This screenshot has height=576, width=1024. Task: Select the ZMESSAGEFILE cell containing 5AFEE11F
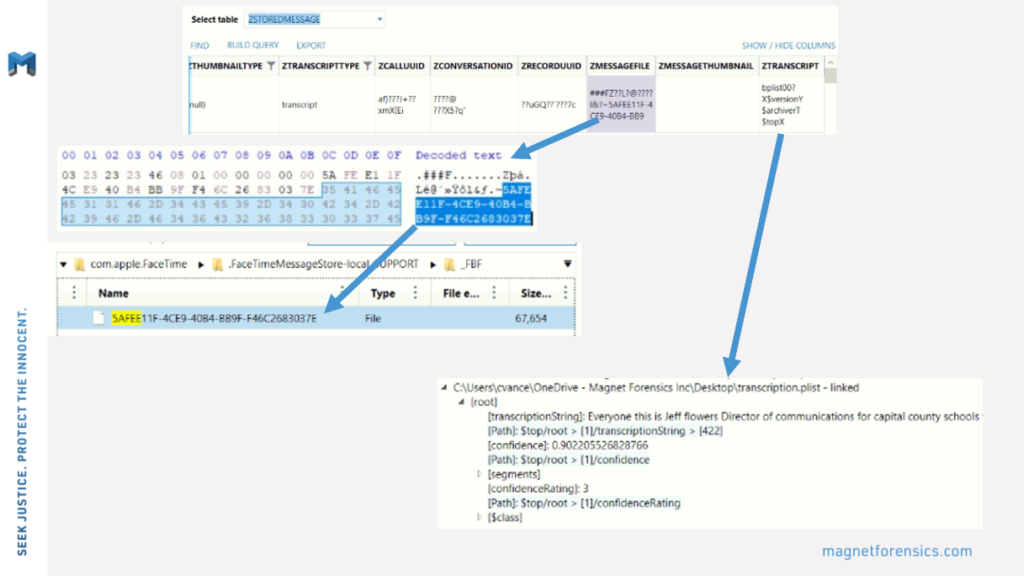620,104
